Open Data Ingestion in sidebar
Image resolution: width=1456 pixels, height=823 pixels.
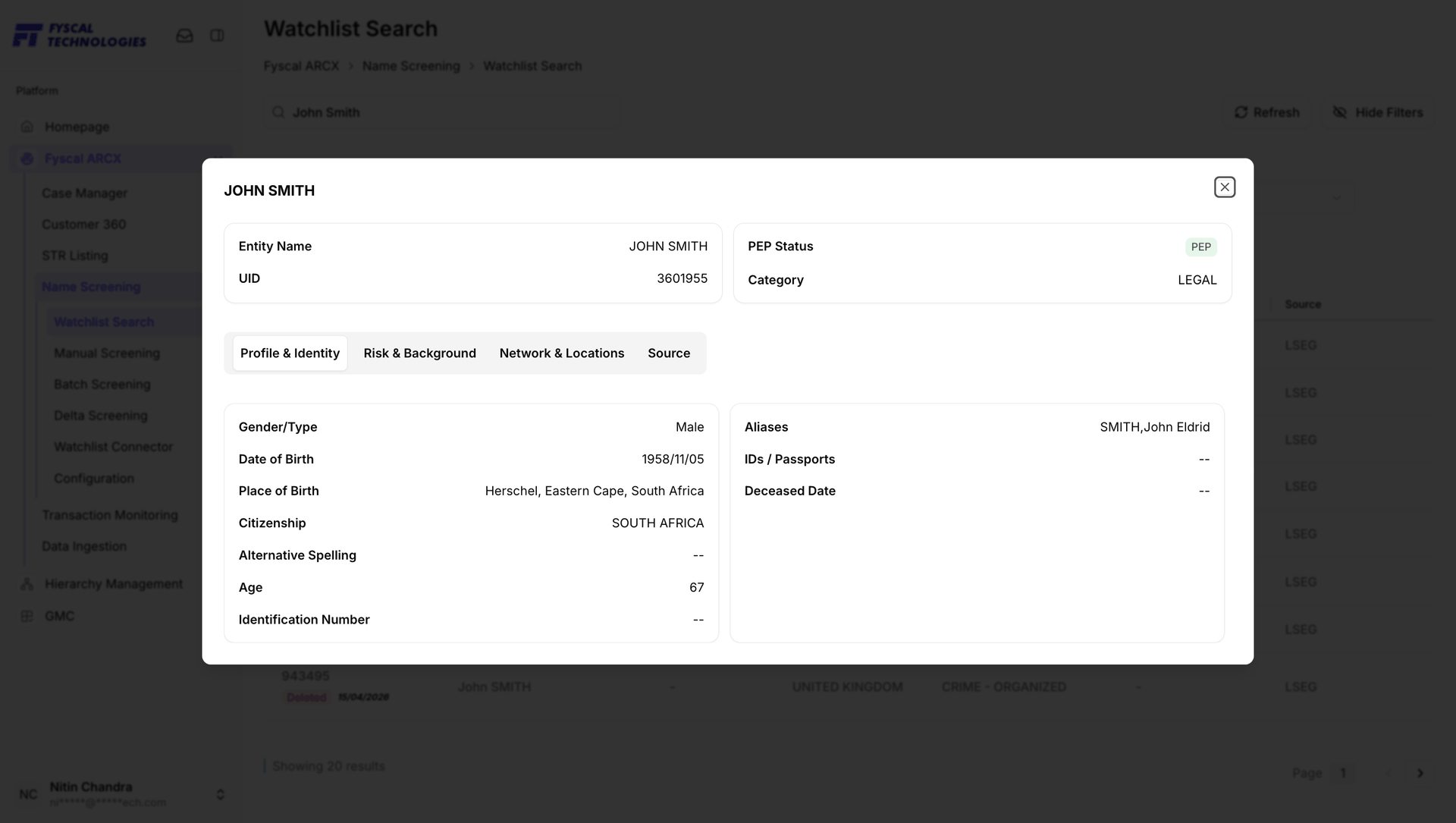click(84, 546)
